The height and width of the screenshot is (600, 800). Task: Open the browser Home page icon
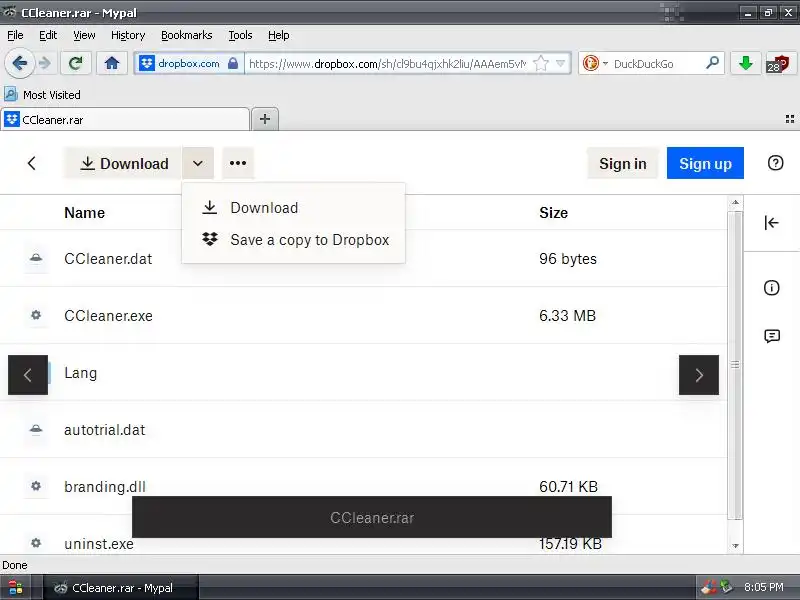[x=112, y=64]
